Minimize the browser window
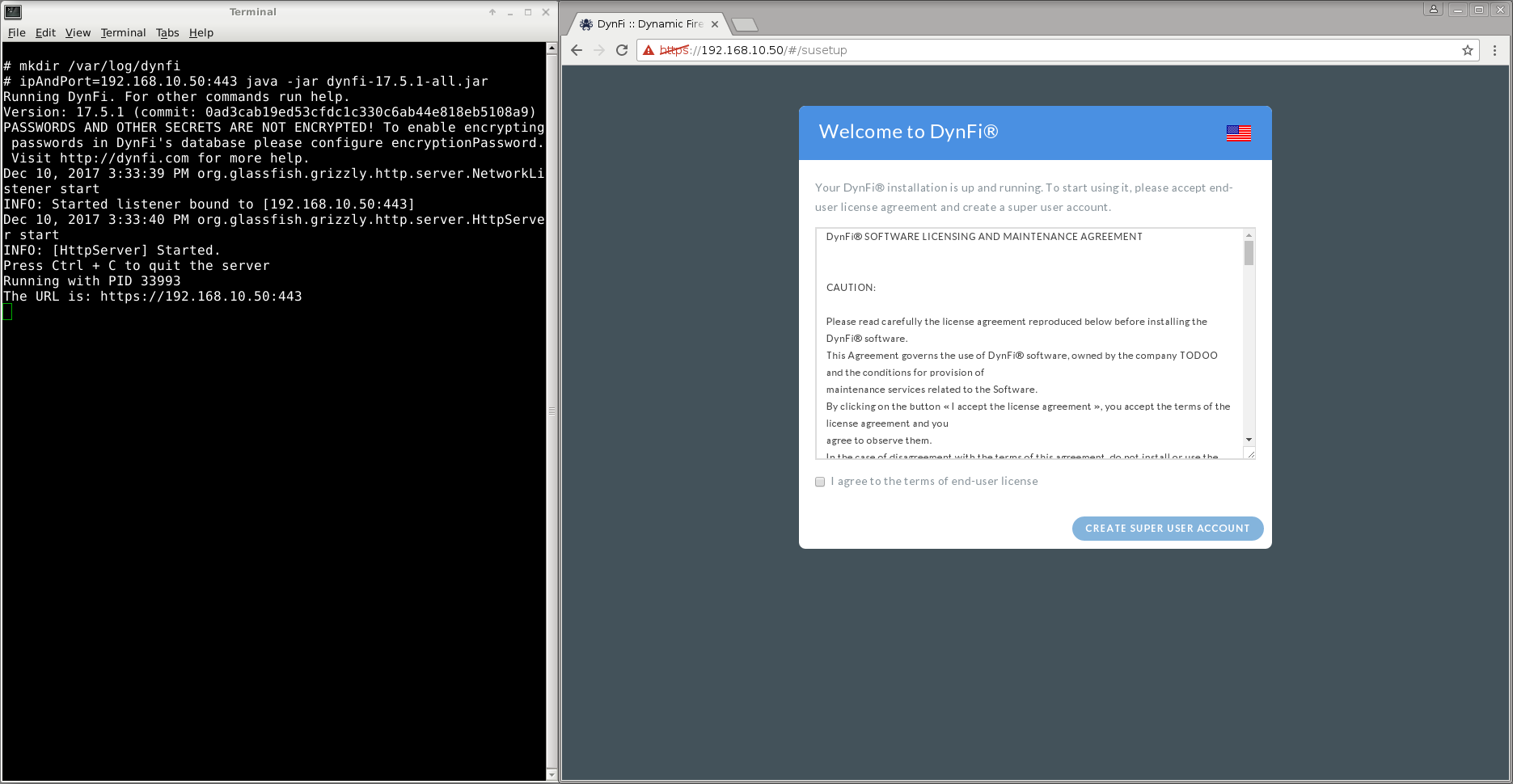Viewport: 1513px width, 784px height. (1458, 10)
